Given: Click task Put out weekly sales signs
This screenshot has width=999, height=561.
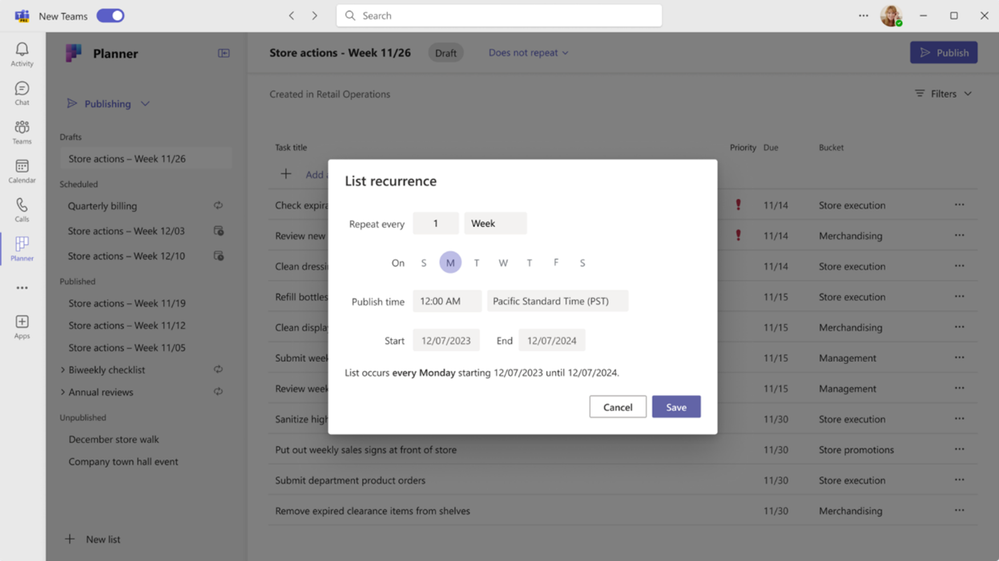Looking at the screenshot, I should click(366, 450).
